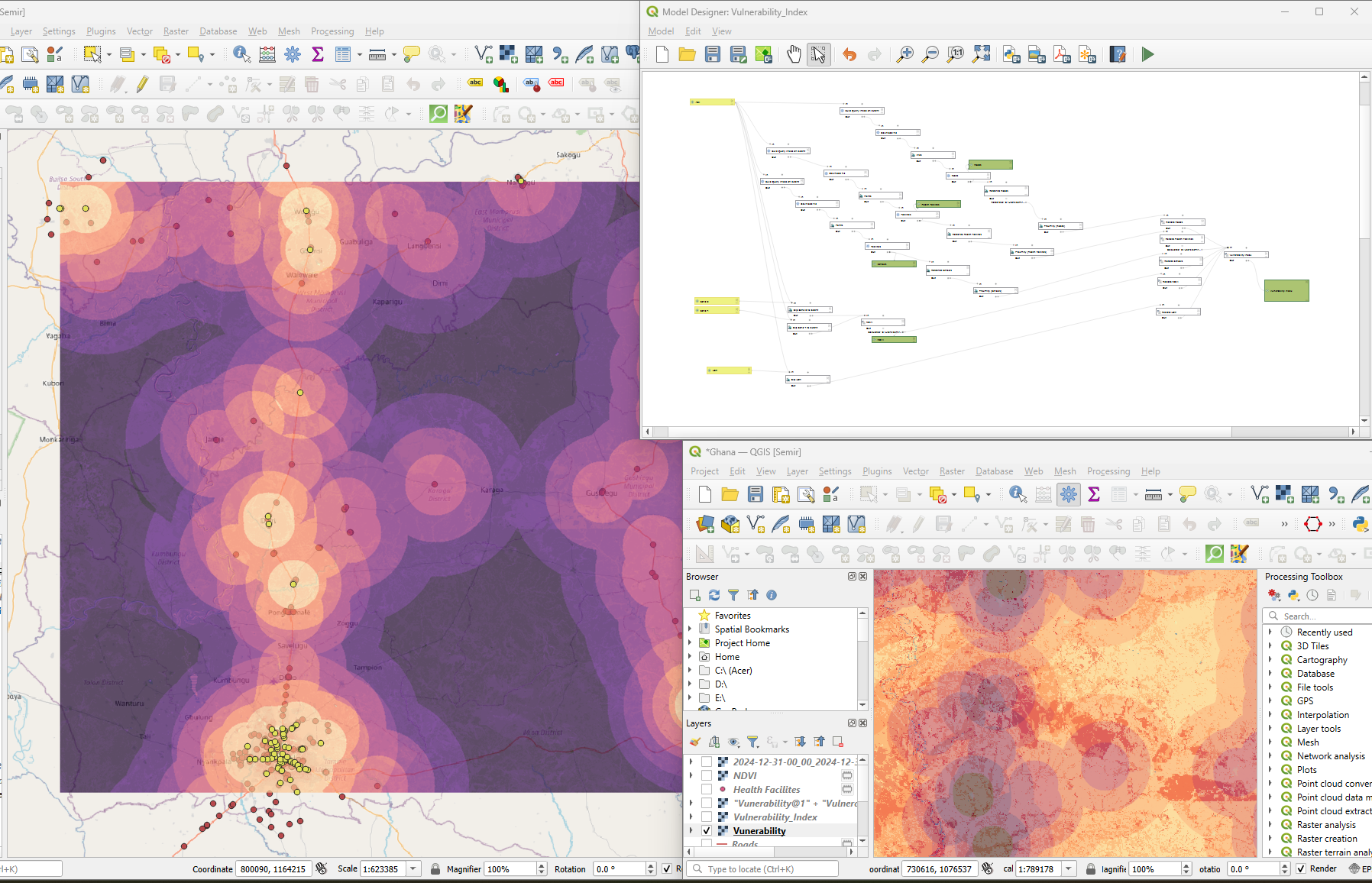
Task: Export model as PDF
Action: point(1062,54)
